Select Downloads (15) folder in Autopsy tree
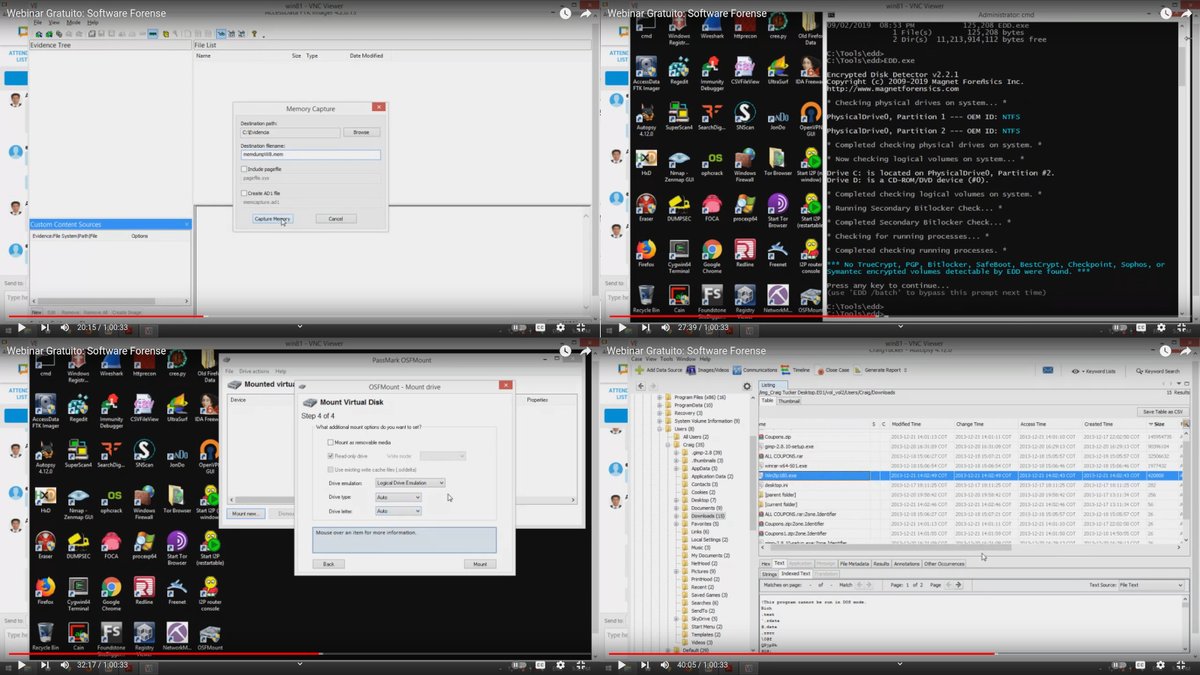This screenshot has height=675, width=1200. [706, 516]
